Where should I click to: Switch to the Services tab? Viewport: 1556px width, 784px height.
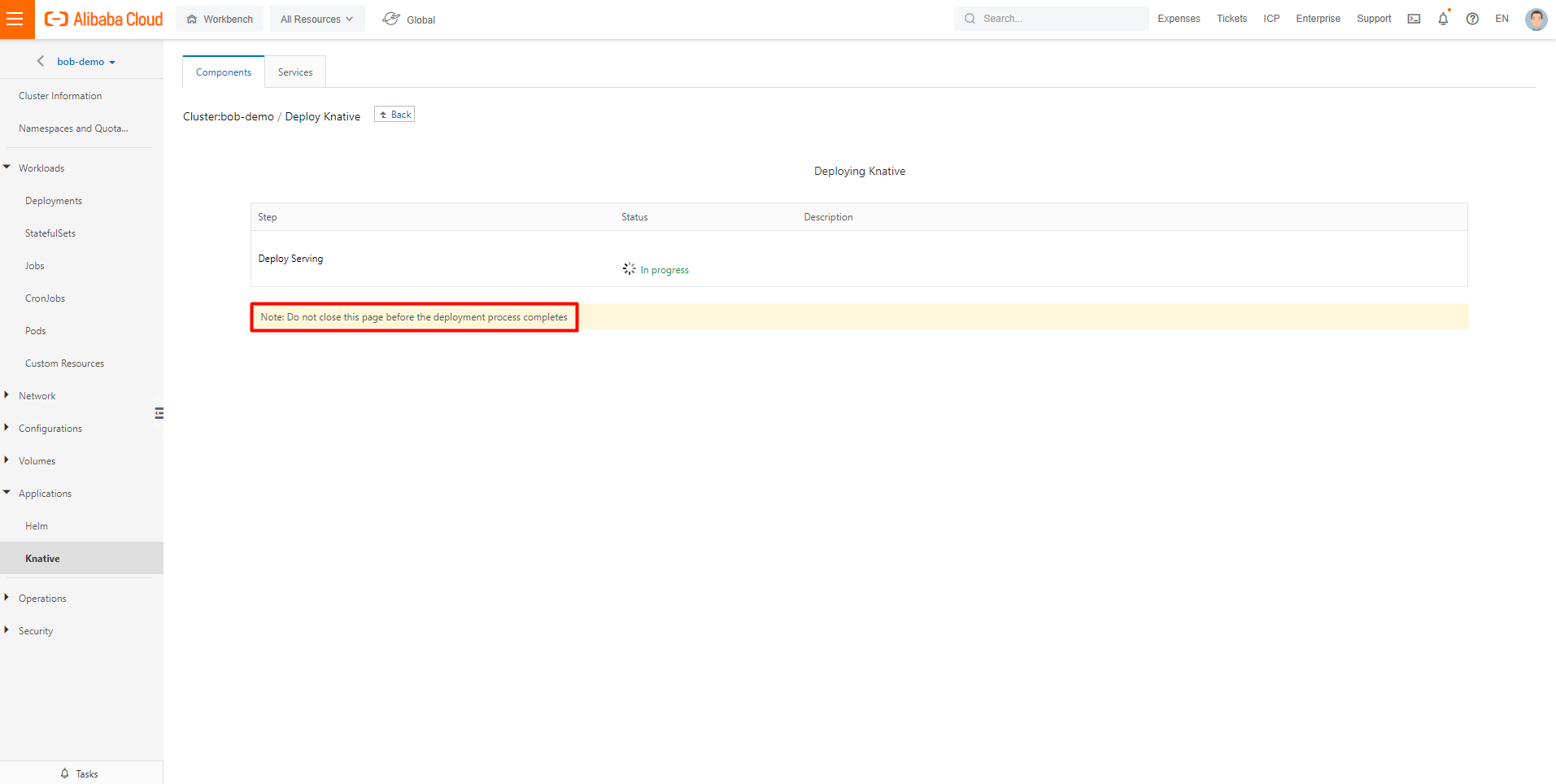pos(295,72)
